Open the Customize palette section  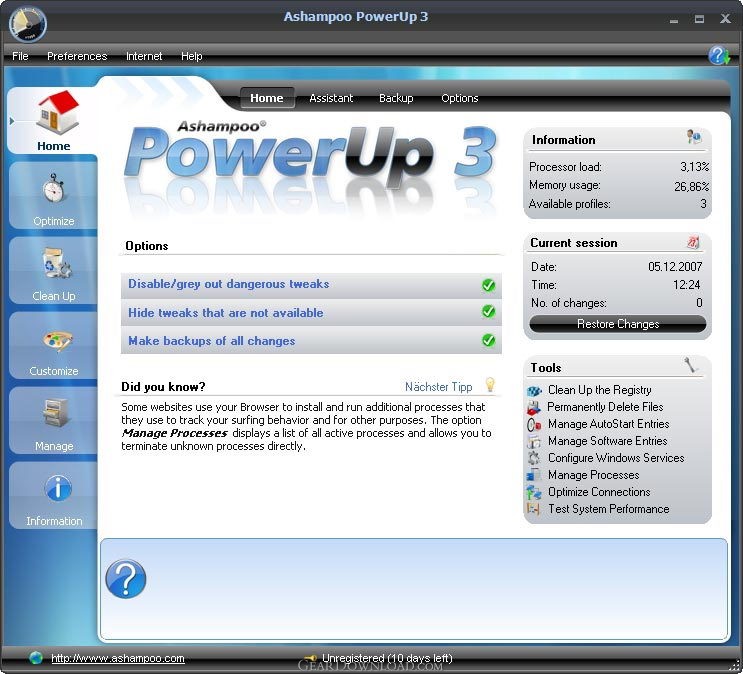[x=53, y=346]
